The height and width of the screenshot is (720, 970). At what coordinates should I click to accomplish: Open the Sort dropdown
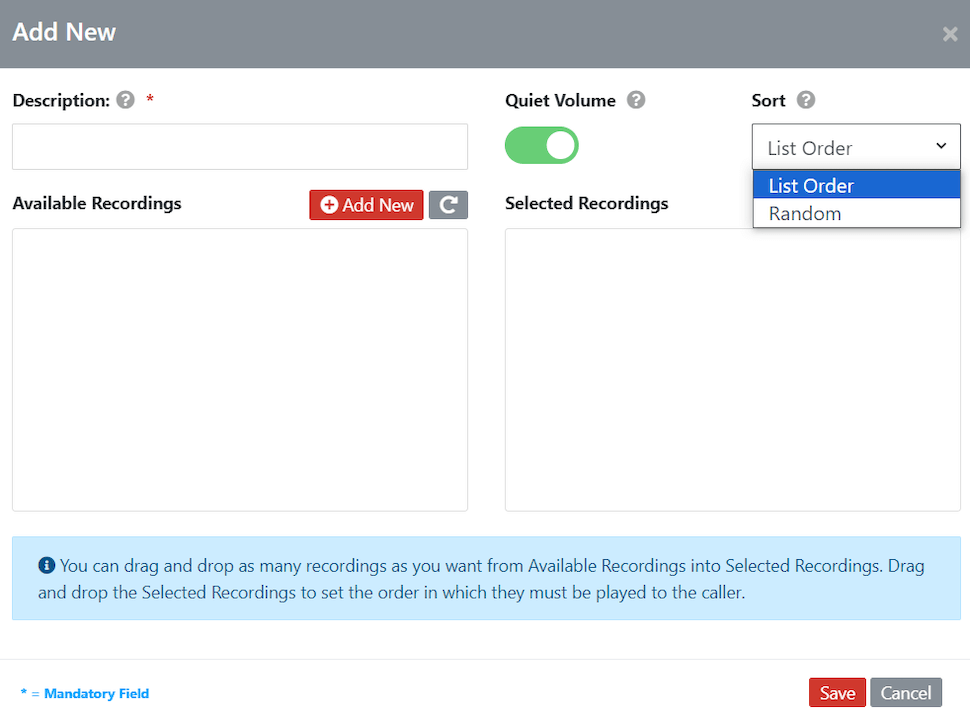tap(855, 146)
